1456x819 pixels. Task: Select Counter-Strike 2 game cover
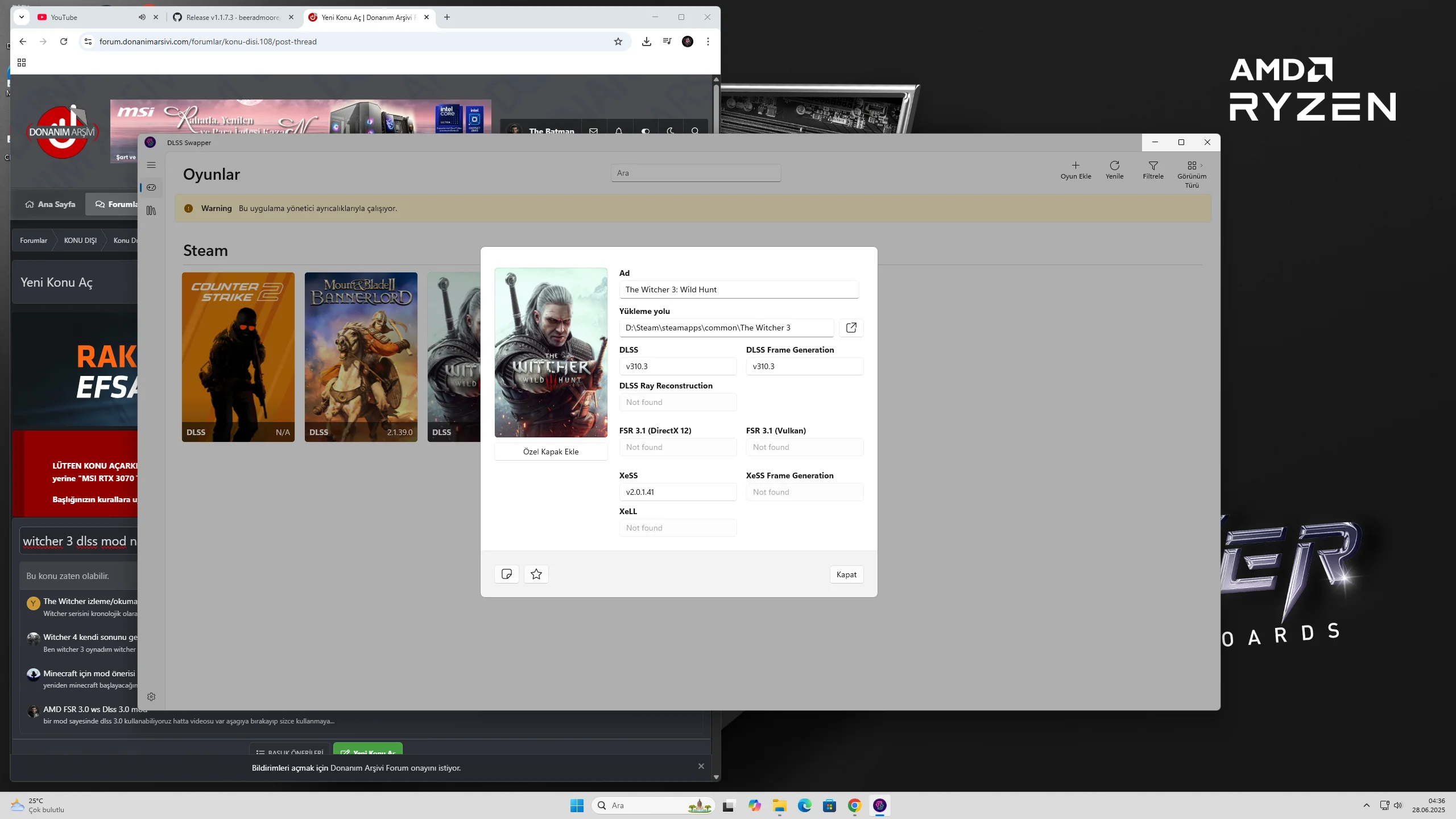click(238, 356)
